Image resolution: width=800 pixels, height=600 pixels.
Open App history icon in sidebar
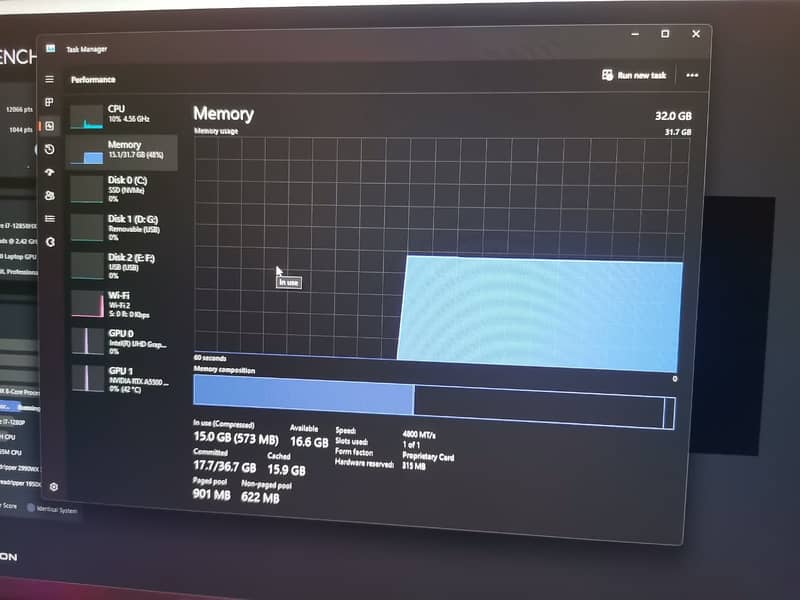tap(50, 149)
